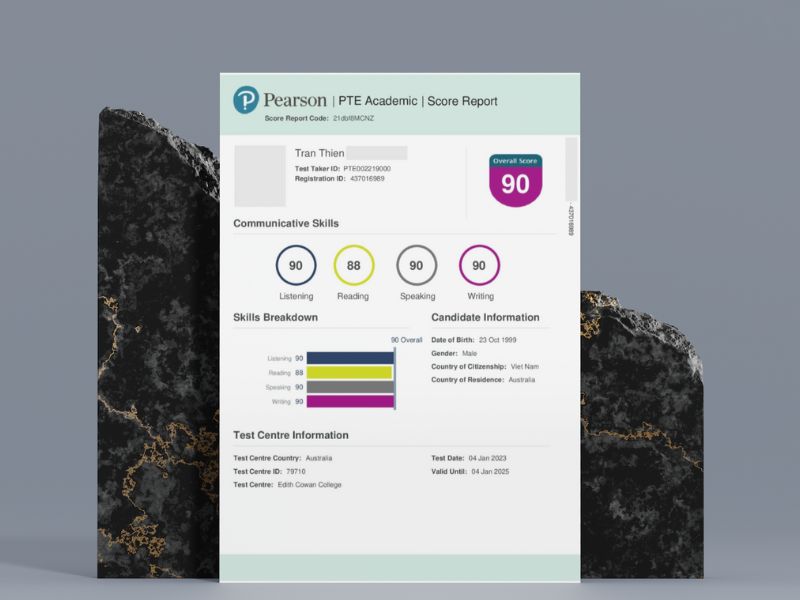The image size is (800, 600).
Task: Click Test Centre Country 'Australia'
Action: tap(318, 458)
